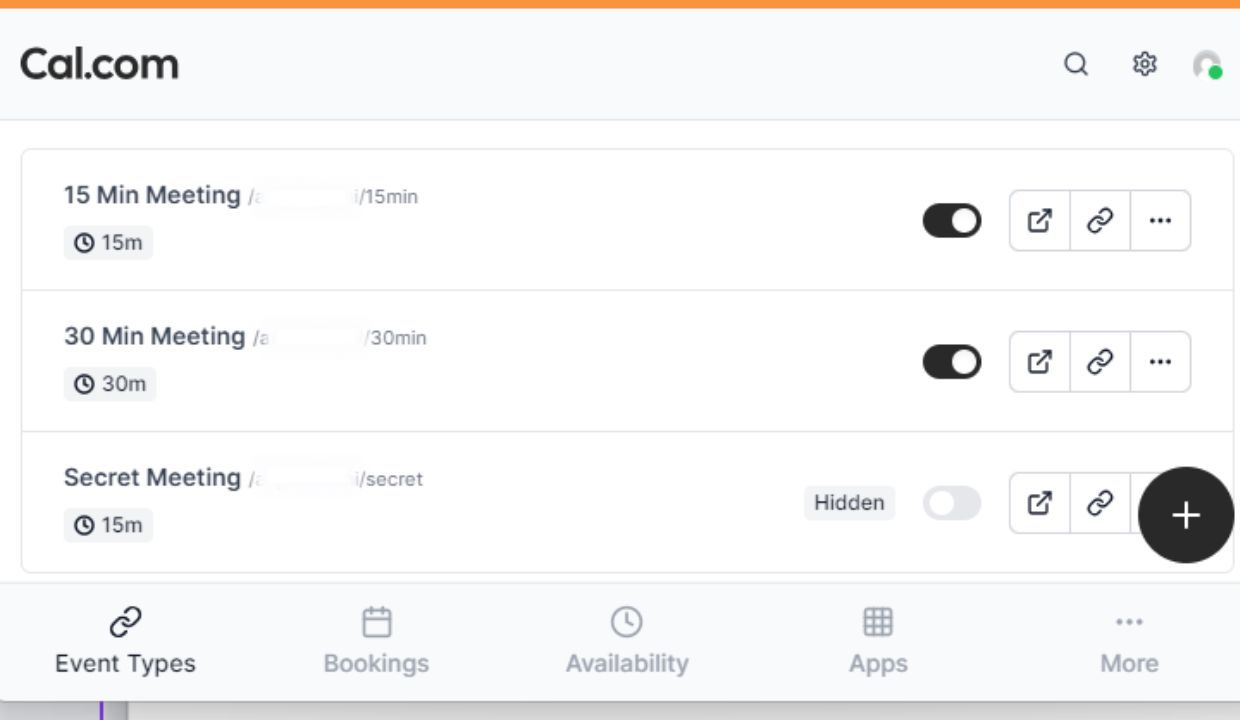Open the Secret Meeting event title

pos(152,478)
